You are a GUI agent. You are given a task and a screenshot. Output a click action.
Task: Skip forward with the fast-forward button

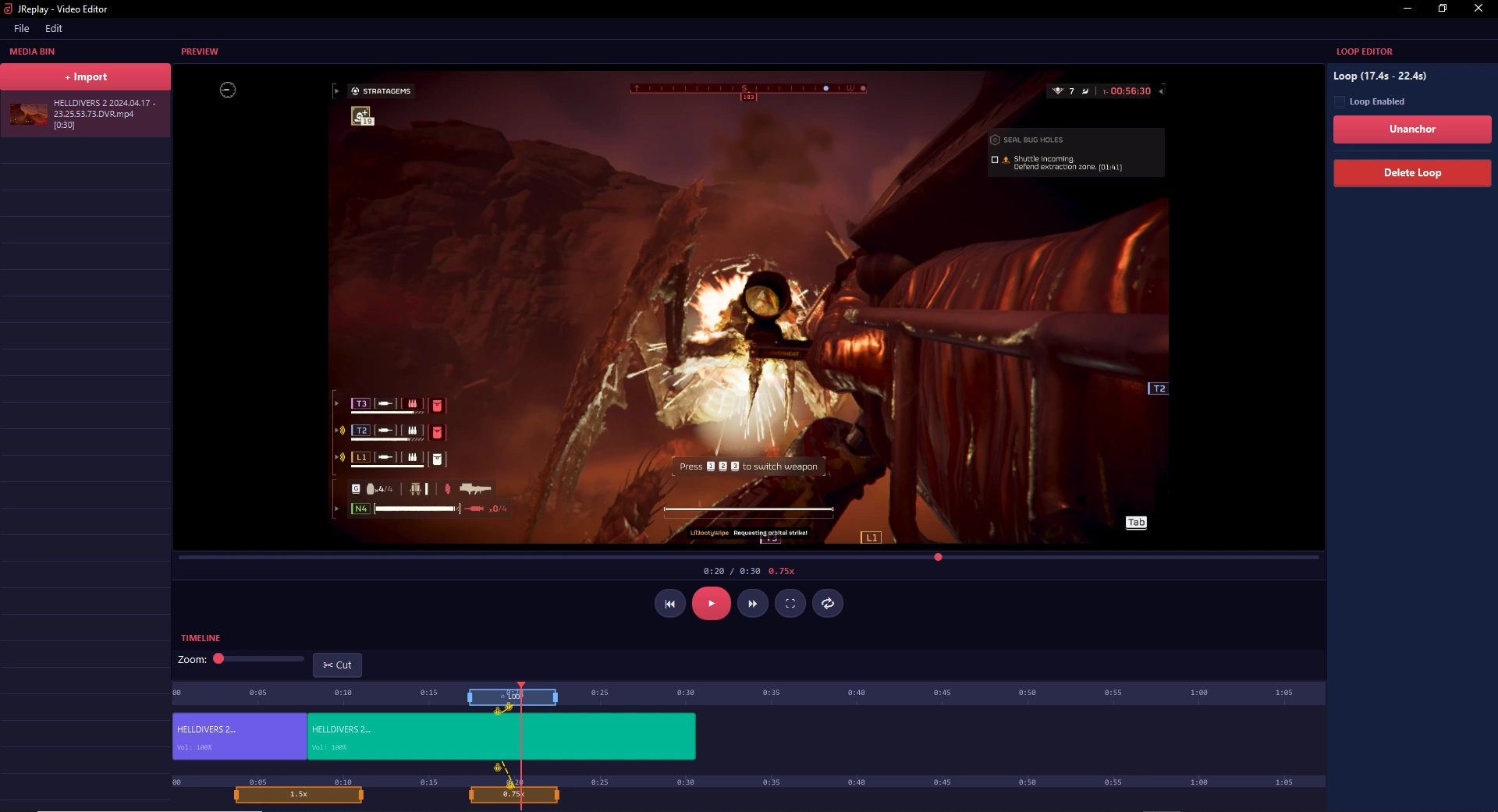[x=752, y=604]
